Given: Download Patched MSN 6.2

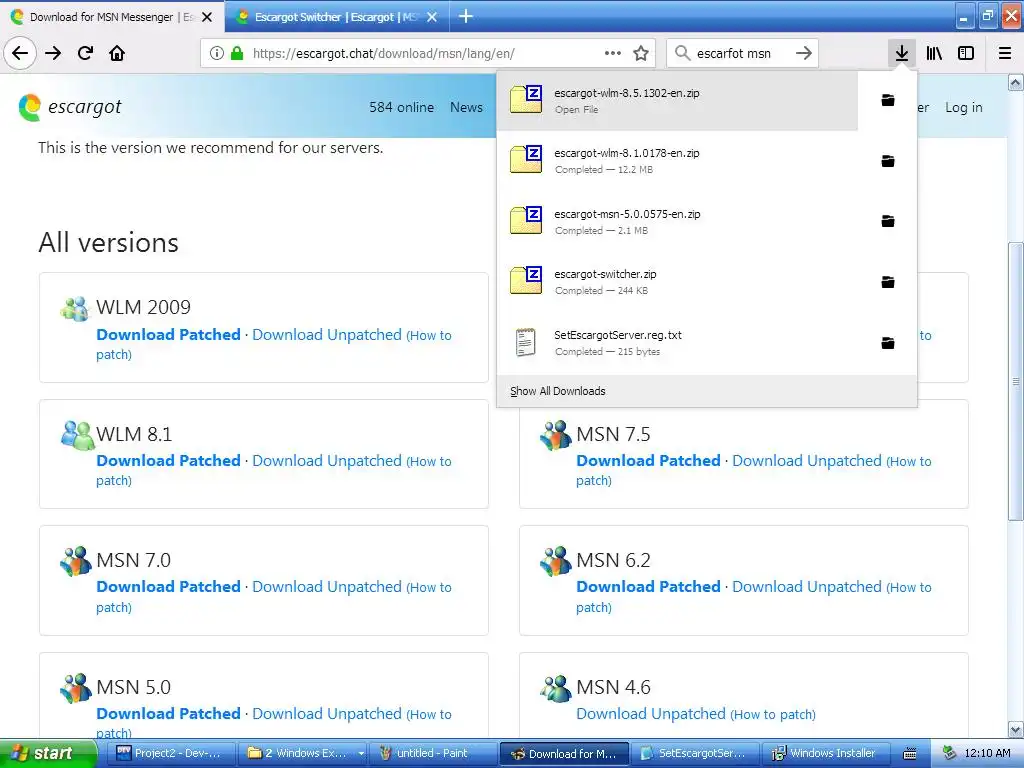Looking at the screenshot, I should point(648,586).
